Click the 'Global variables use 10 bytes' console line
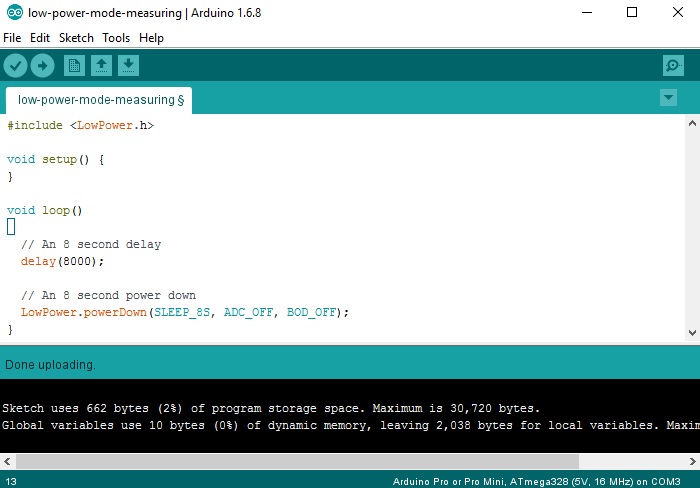Viewport: 700px width, 488px height. click(350, 425)
